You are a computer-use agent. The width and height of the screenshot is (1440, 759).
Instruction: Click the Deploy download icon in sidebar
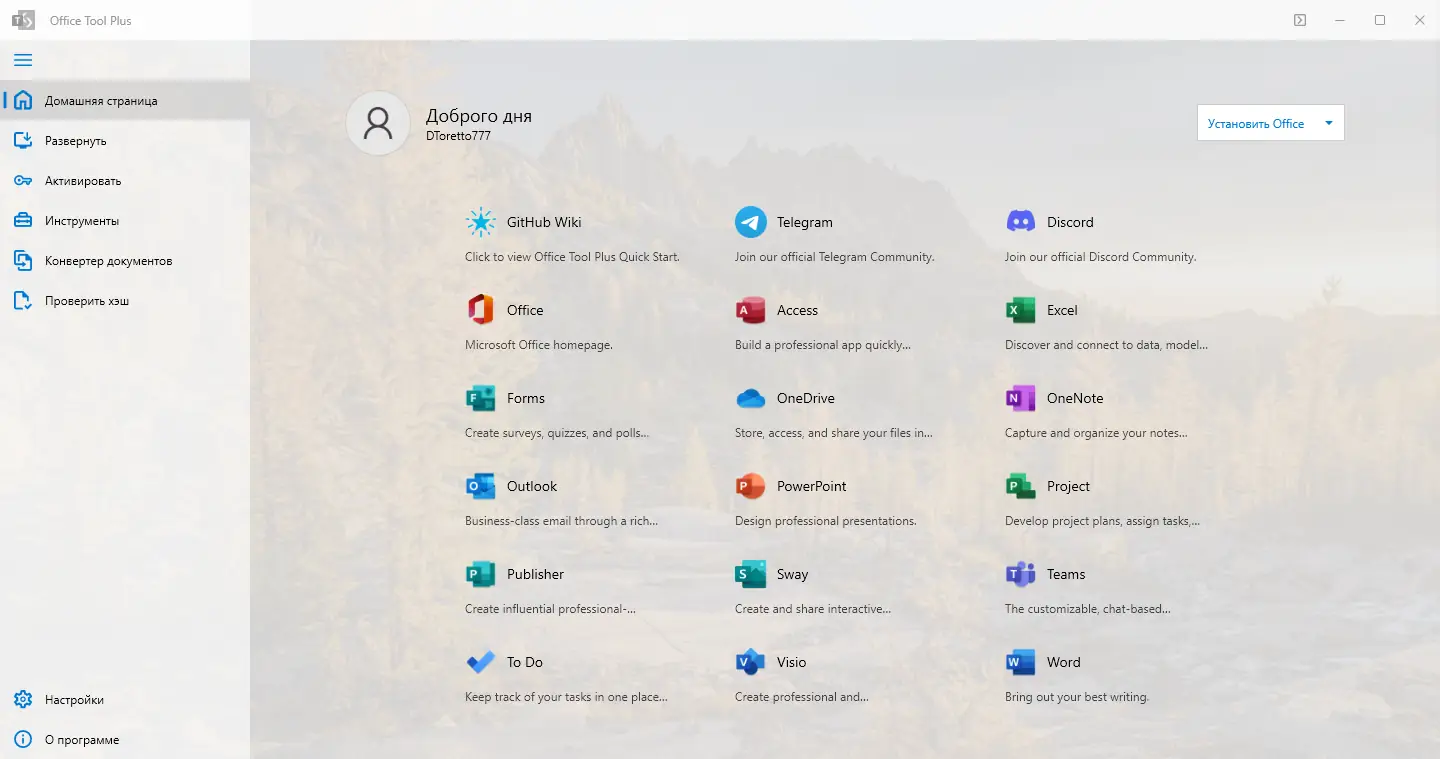coord(23,140)
